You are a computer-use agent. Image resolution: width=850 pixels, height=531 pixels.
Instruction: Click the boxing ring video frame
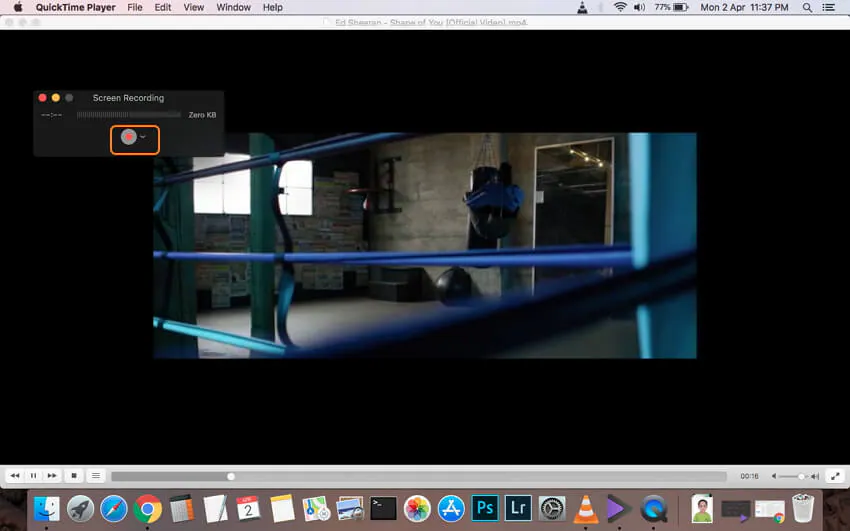click(x=425, y=245)
